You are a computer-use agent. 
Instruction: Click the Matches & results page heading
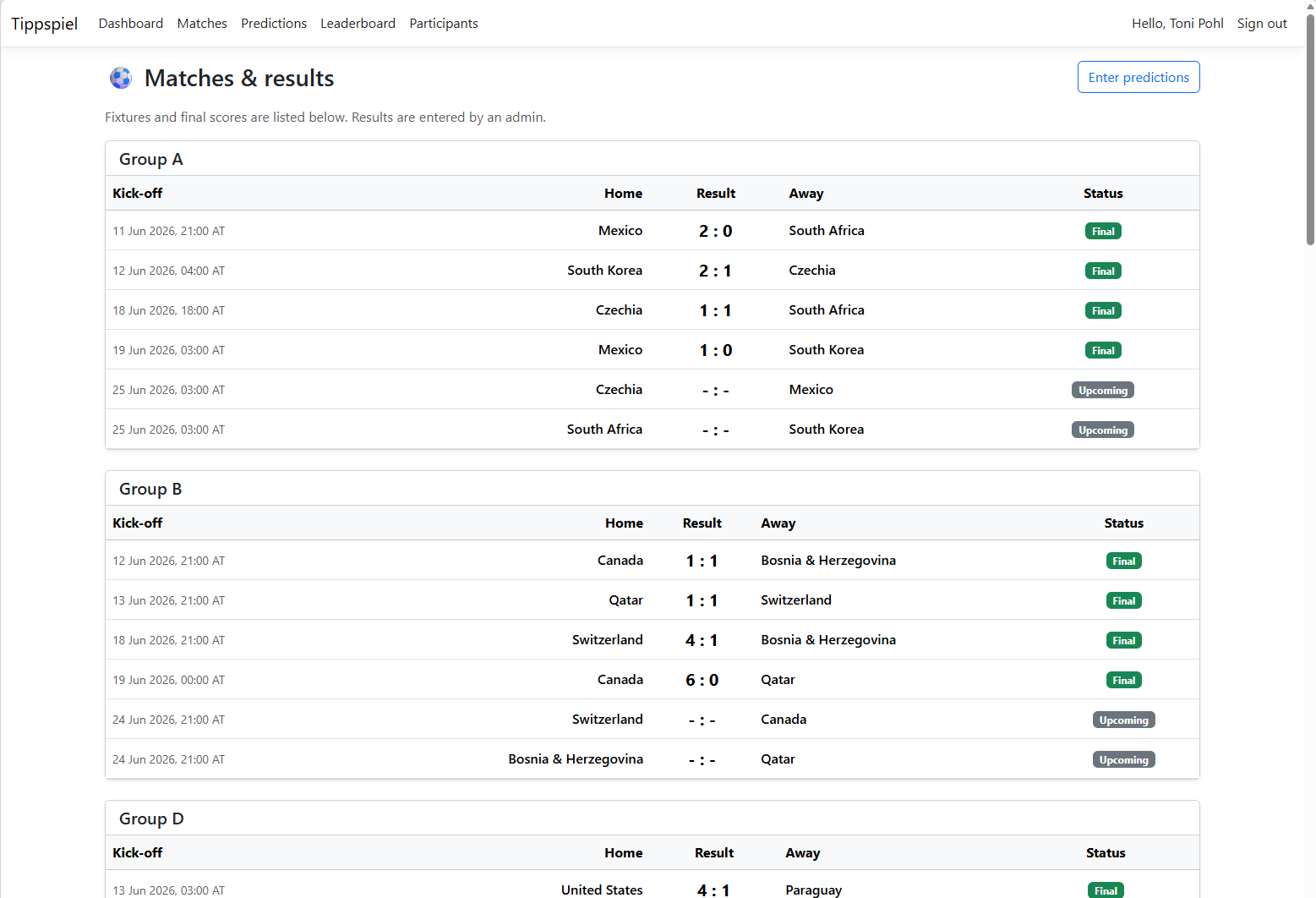pyautogui.click(x=239, y=78)
